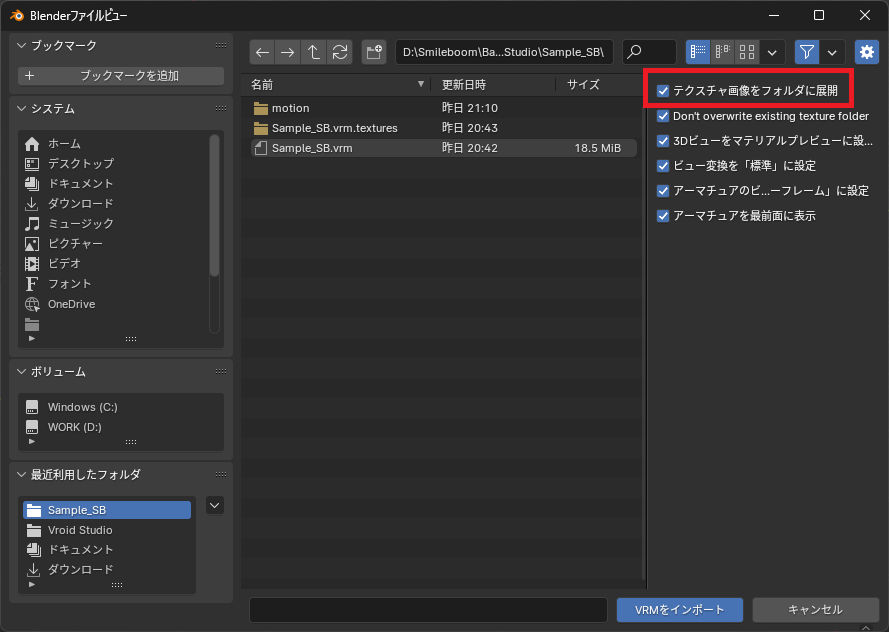Open デスクトップ in system list
Image resolution: width=889 pixels, height=632 pixels.
coord(81,163)
